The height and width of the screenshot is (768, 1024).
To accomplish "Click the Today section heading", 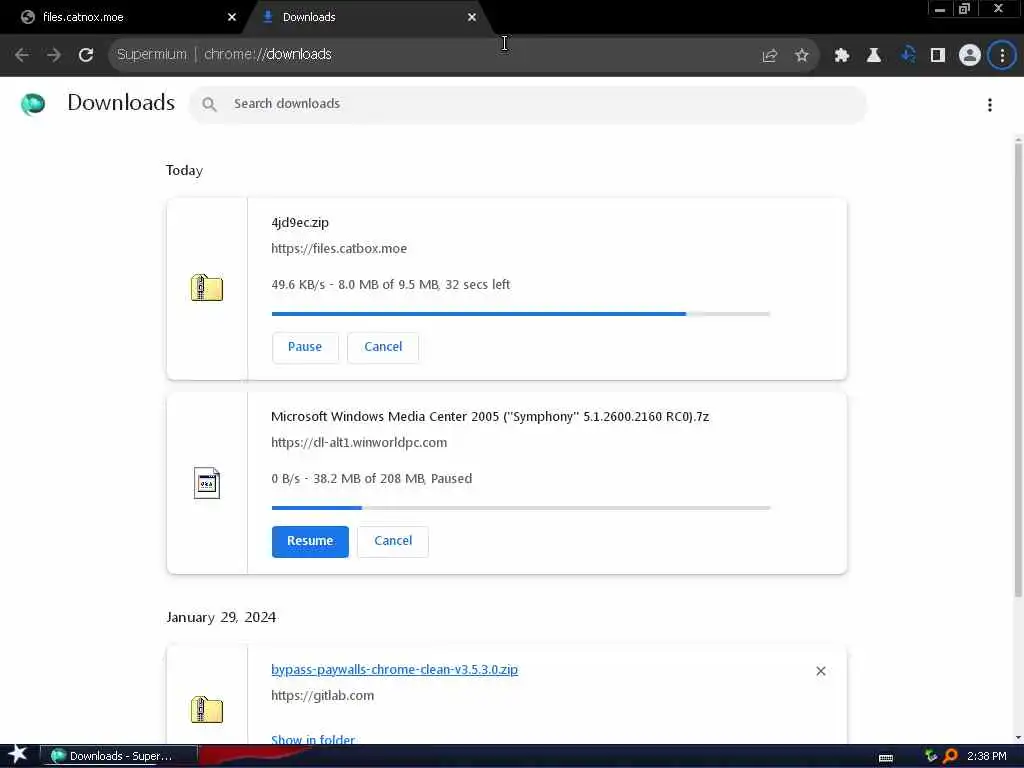I will tap(184, 170).
